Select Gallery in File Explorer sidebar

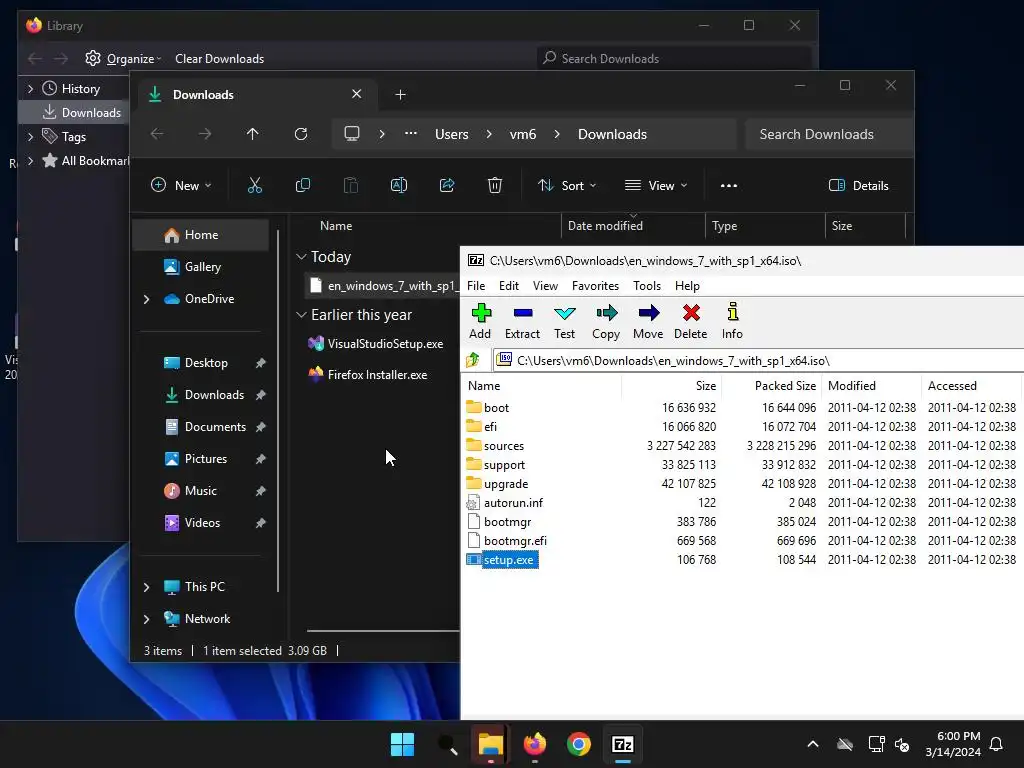(x=201, y=267)
